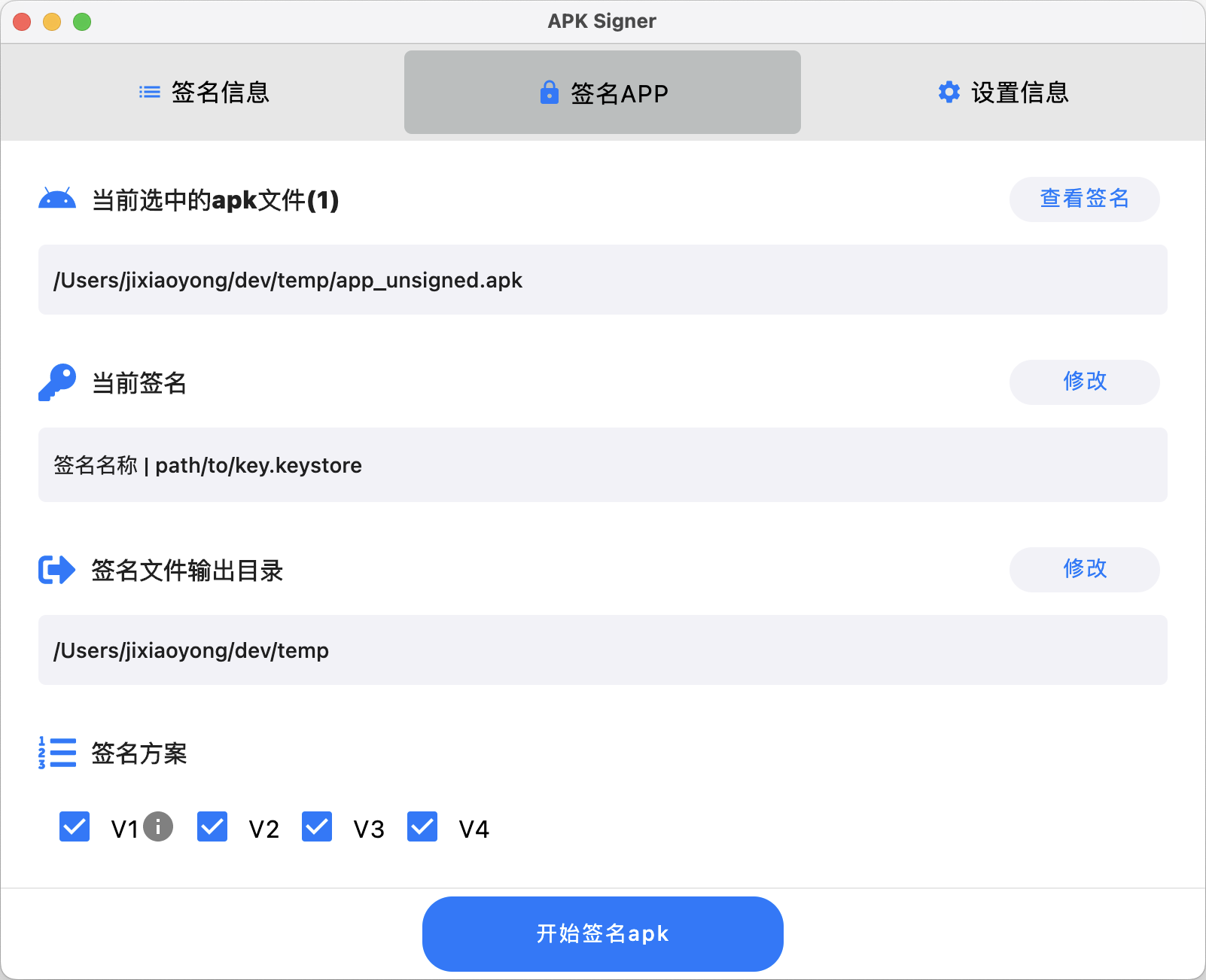Uncheck the V1 signature scheme checkbox
The width and height of the screenshot is (1206, 980).
(x=75, y=826)
